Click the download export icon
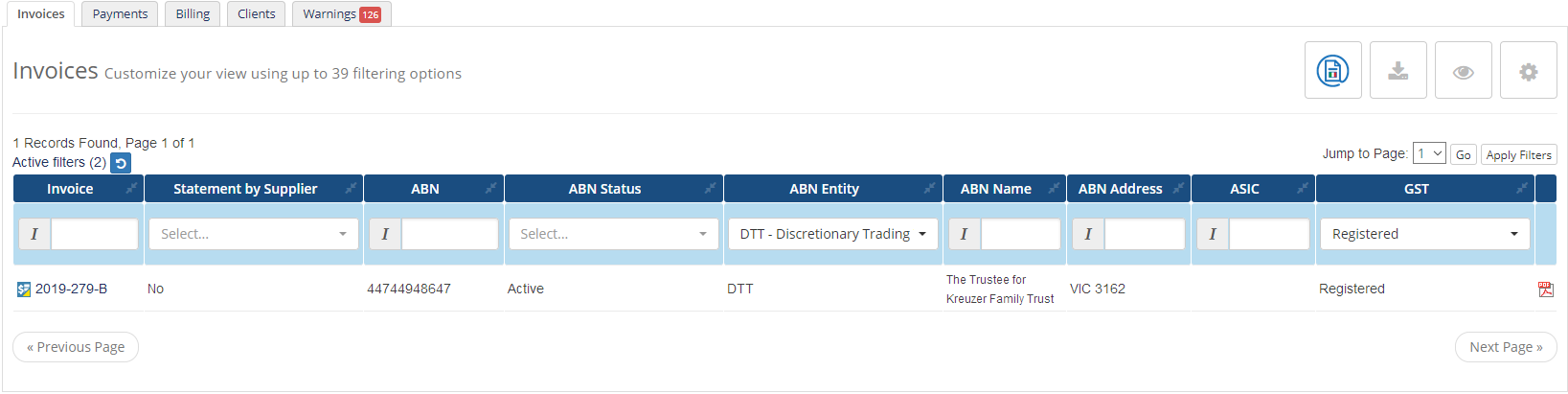 click(x=1398, y=70)
